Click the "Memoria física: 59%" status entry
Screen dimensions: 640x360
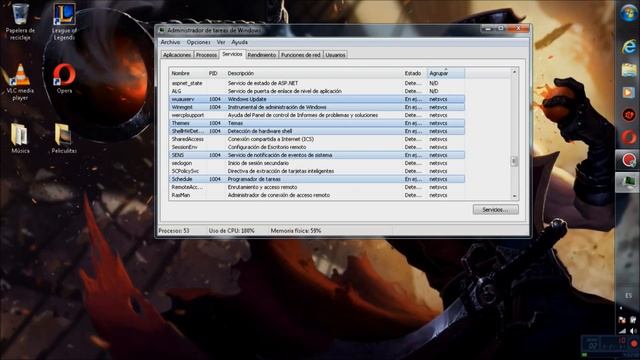click(296, 231)
